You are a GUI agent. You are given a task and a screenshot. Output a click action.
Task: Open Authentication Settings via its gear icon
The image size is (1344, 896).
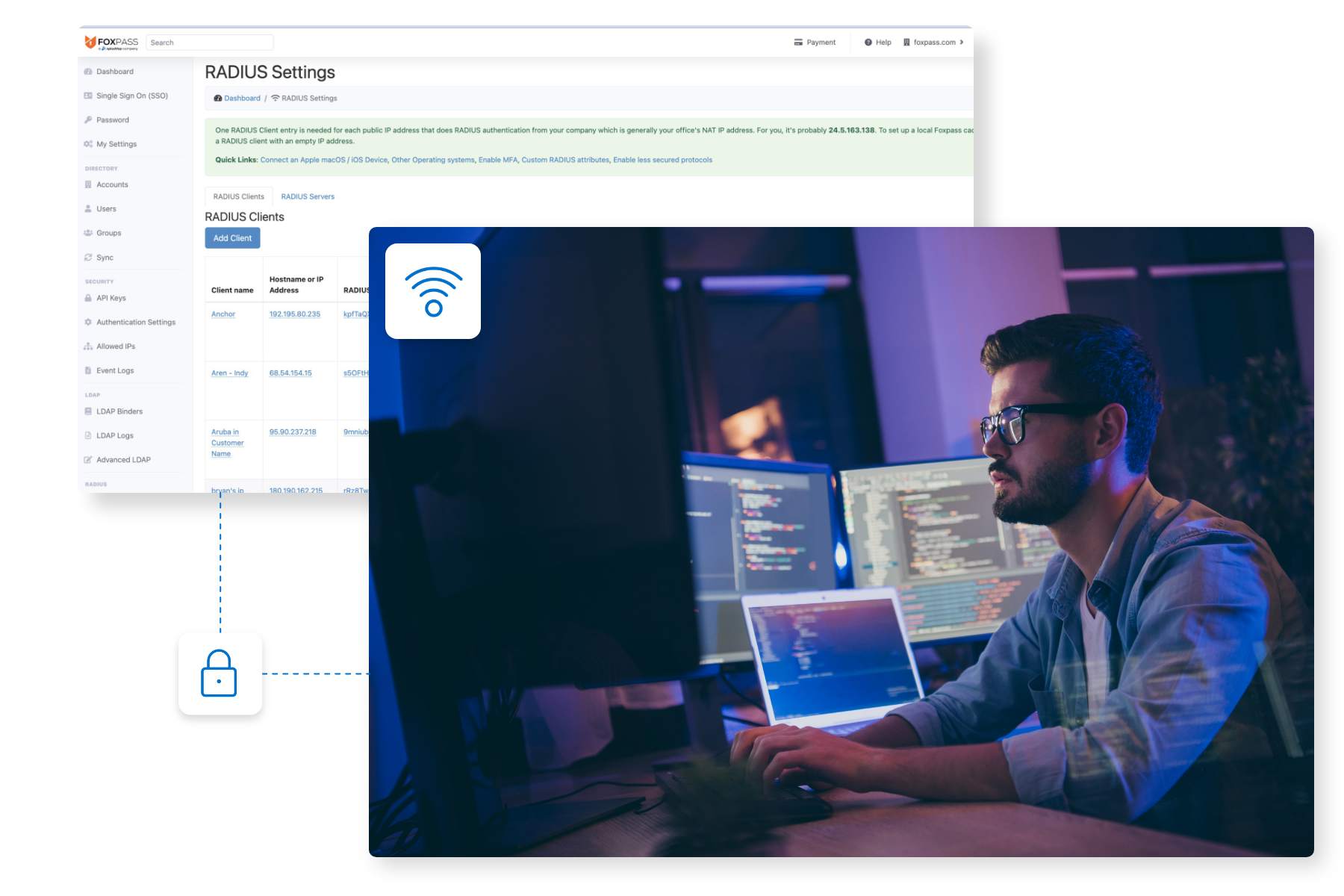87,322
